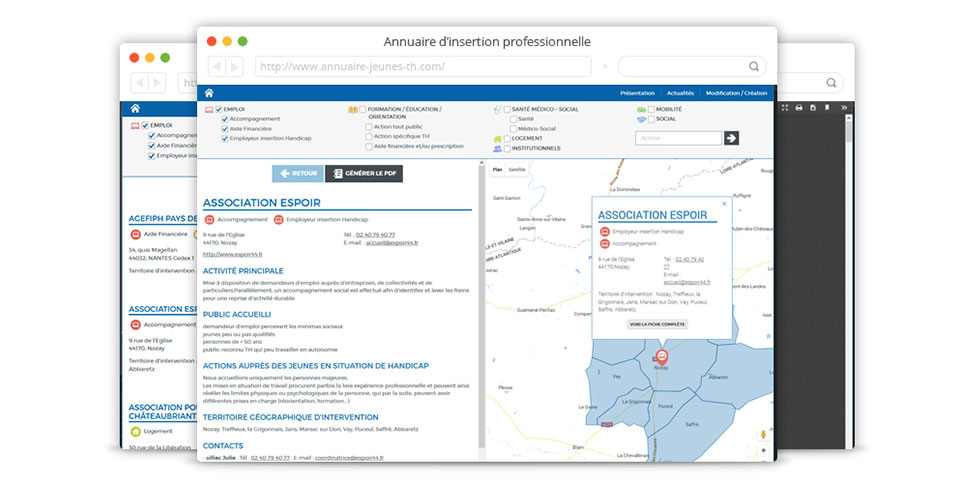Click the front window URL address bar

click(x=423, y=66)
